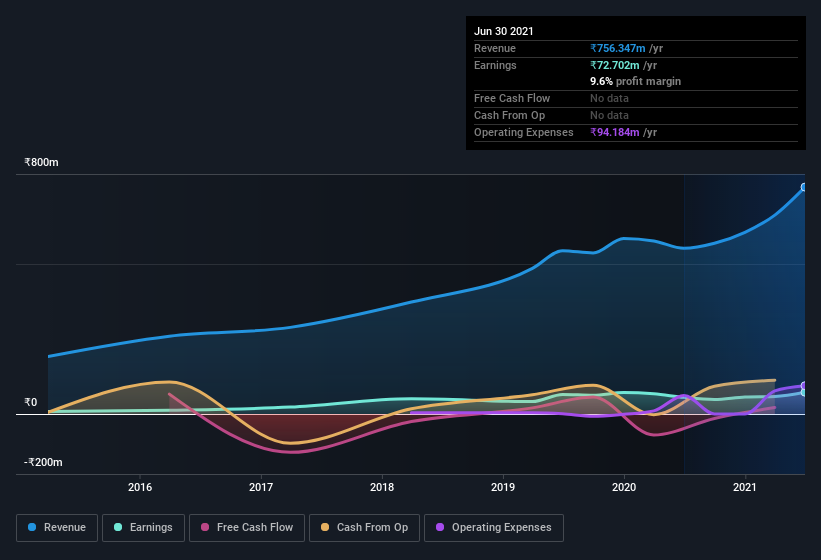Image resolution: width=821 pixels, height=560 pixels.
Task: Click the ₹72.702m earnings value
Action: (615, 65)
